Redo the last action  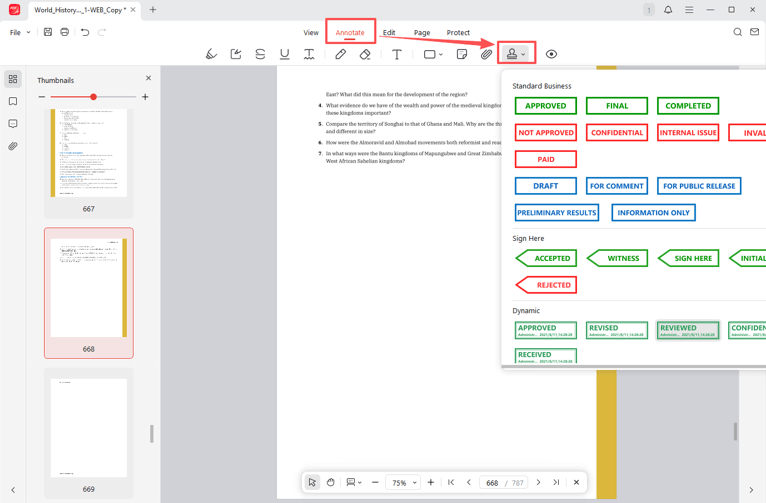click(102, 32)
